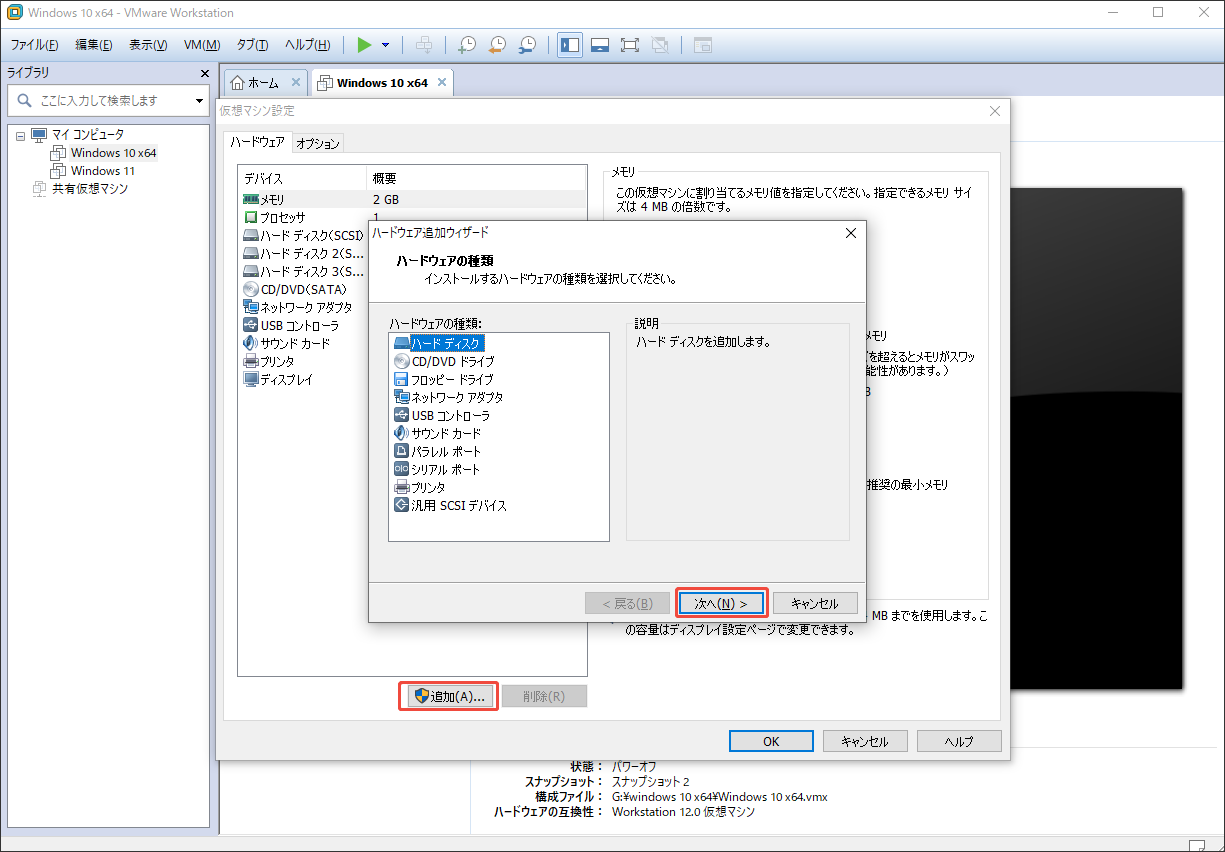Choose ネットワーク アダプタ in the wizard list
The image size is (1225, 852).
pos(449,397)
